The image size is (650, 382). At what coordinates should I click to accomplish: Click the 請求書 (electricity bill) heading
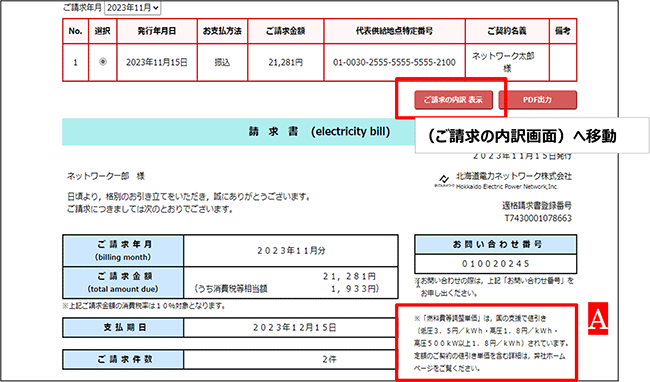(319, 132)
